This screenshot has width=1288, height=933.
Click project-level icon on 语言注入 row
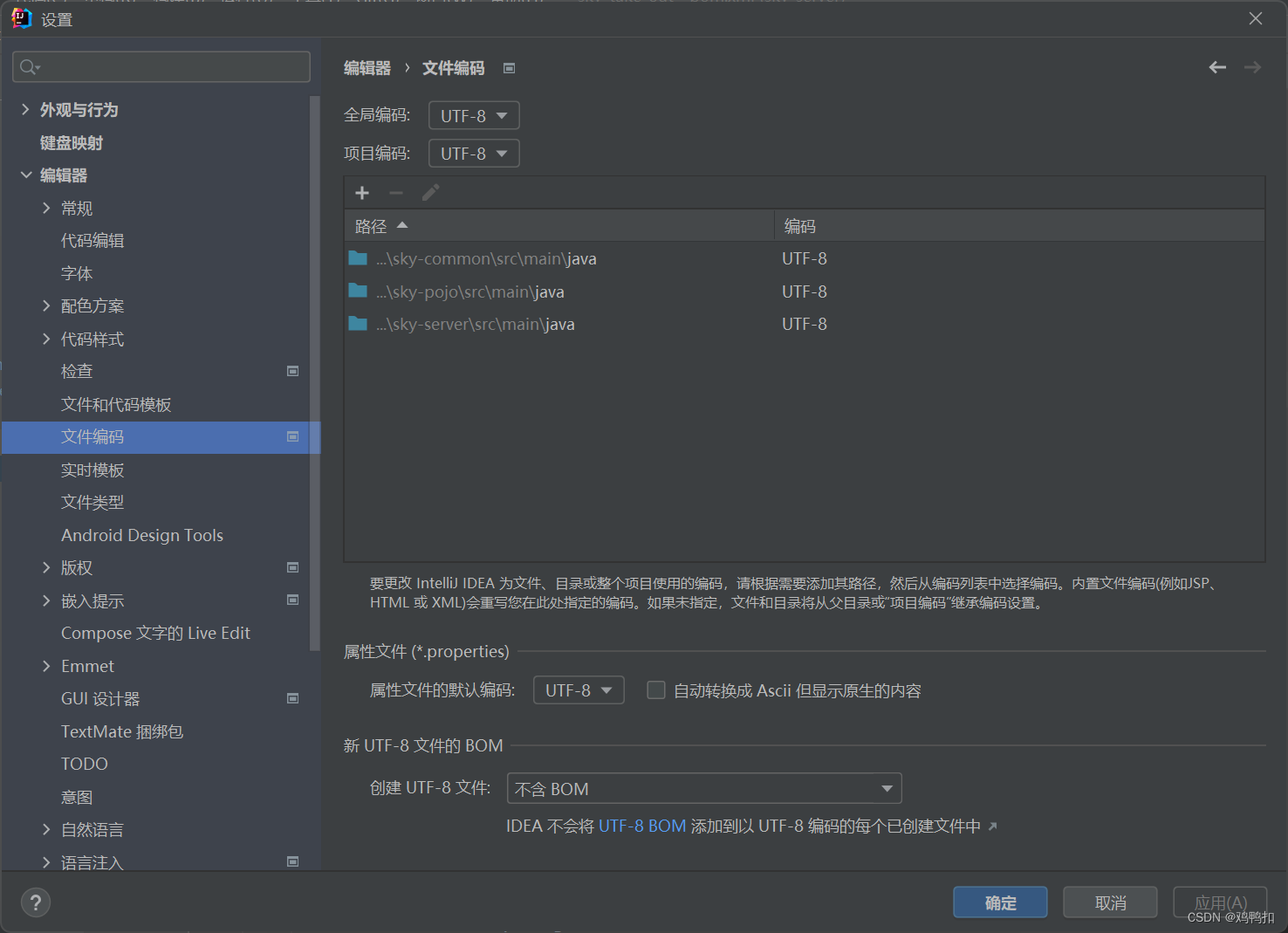coord(293,861)
